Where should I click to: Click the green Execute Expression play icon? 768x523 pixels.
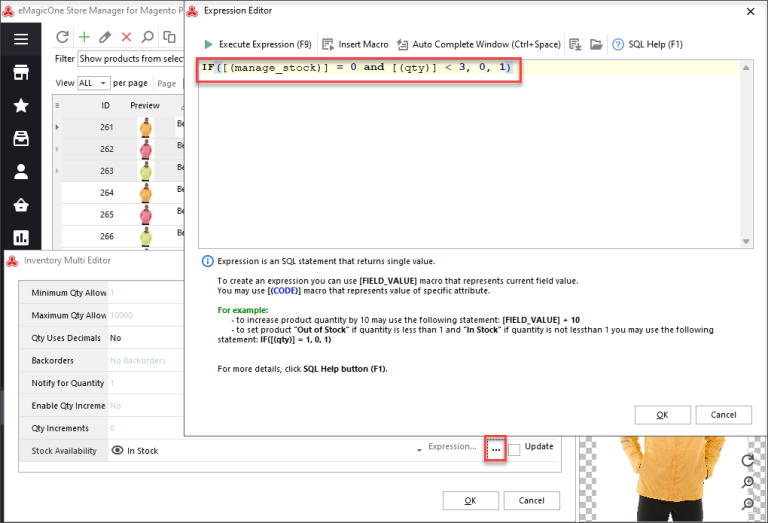point(208,45)
